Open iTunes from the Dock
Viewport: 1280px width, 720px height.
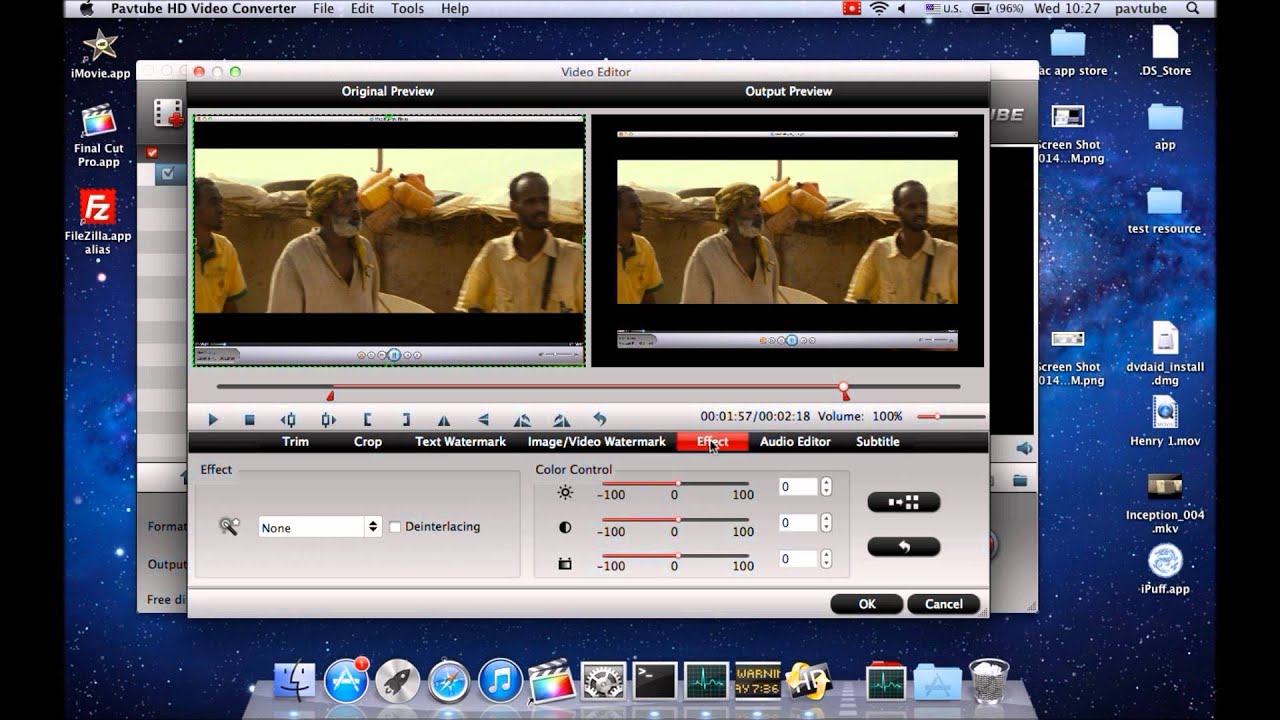tap(501, 681)
